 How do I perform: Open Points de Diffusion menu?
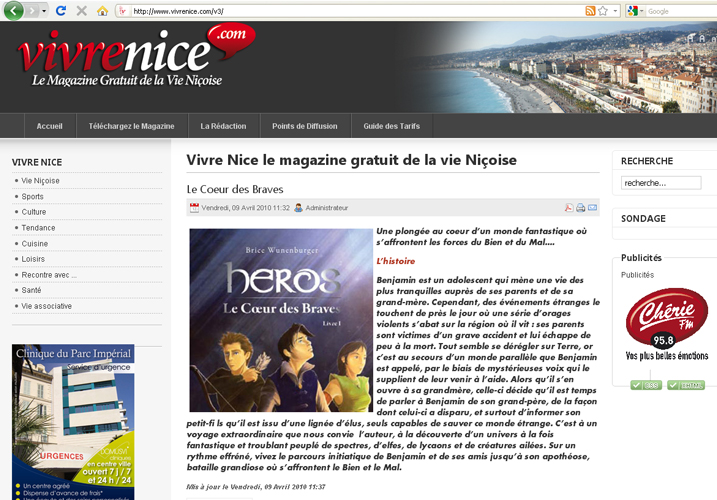pos(305,126)
